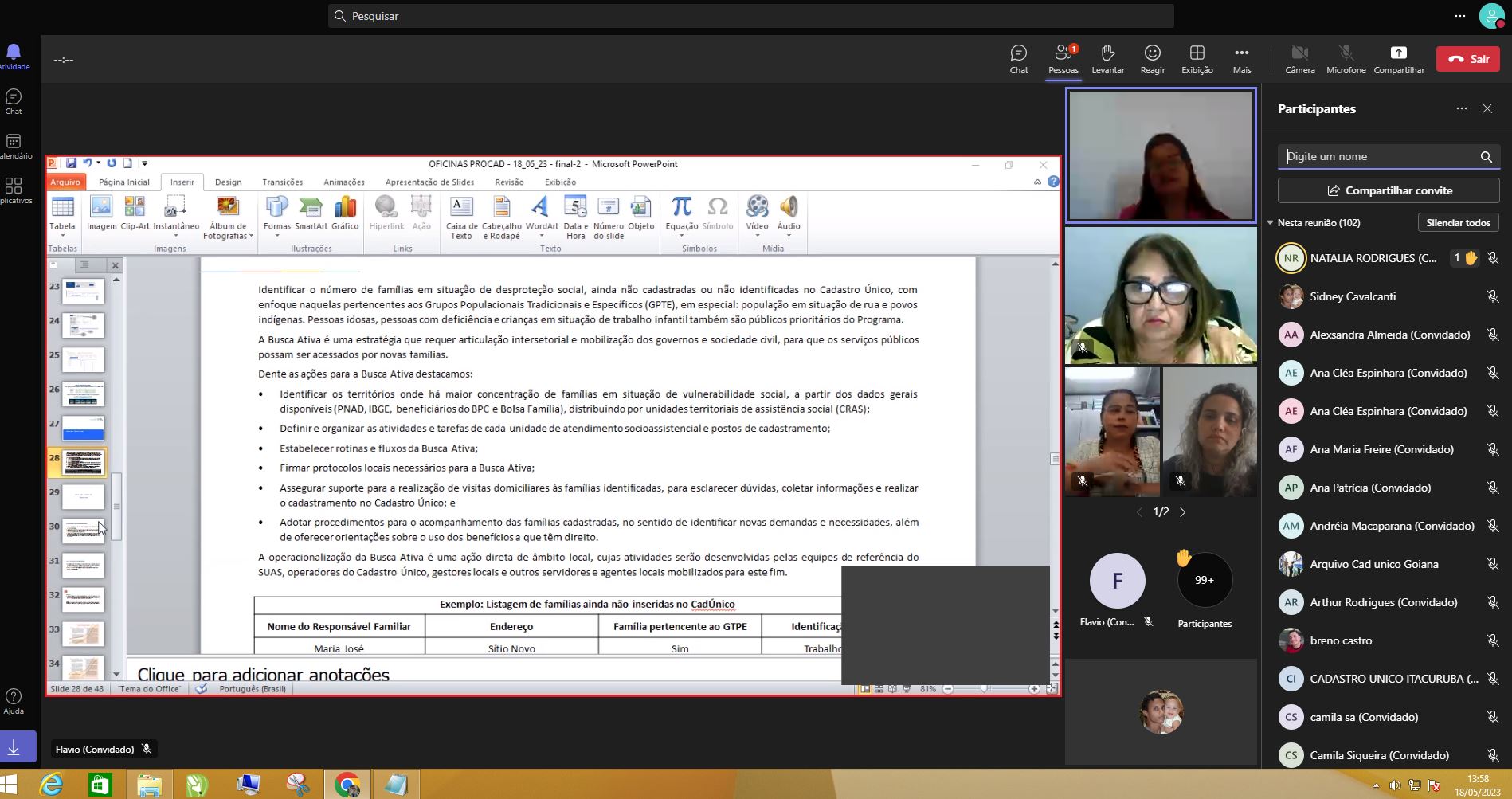Click the Levantar raise hand icon
Image resolution: width=1512 pixels, height=799 pixels.
pyautogui.click(x=1107, y=59)
